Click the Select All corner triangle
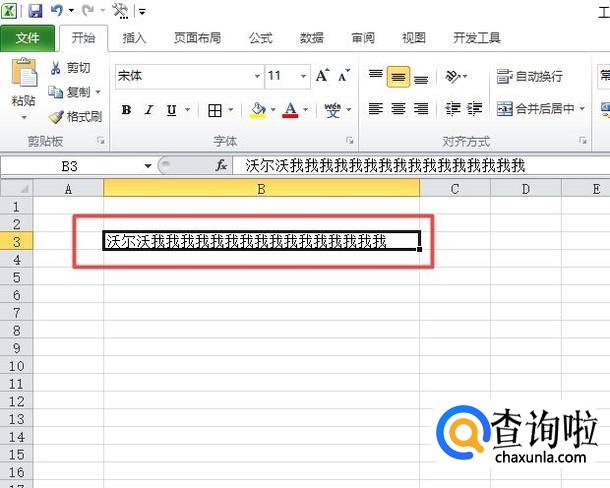Viewport: 610px width, 488px height. tap(17, 189)
